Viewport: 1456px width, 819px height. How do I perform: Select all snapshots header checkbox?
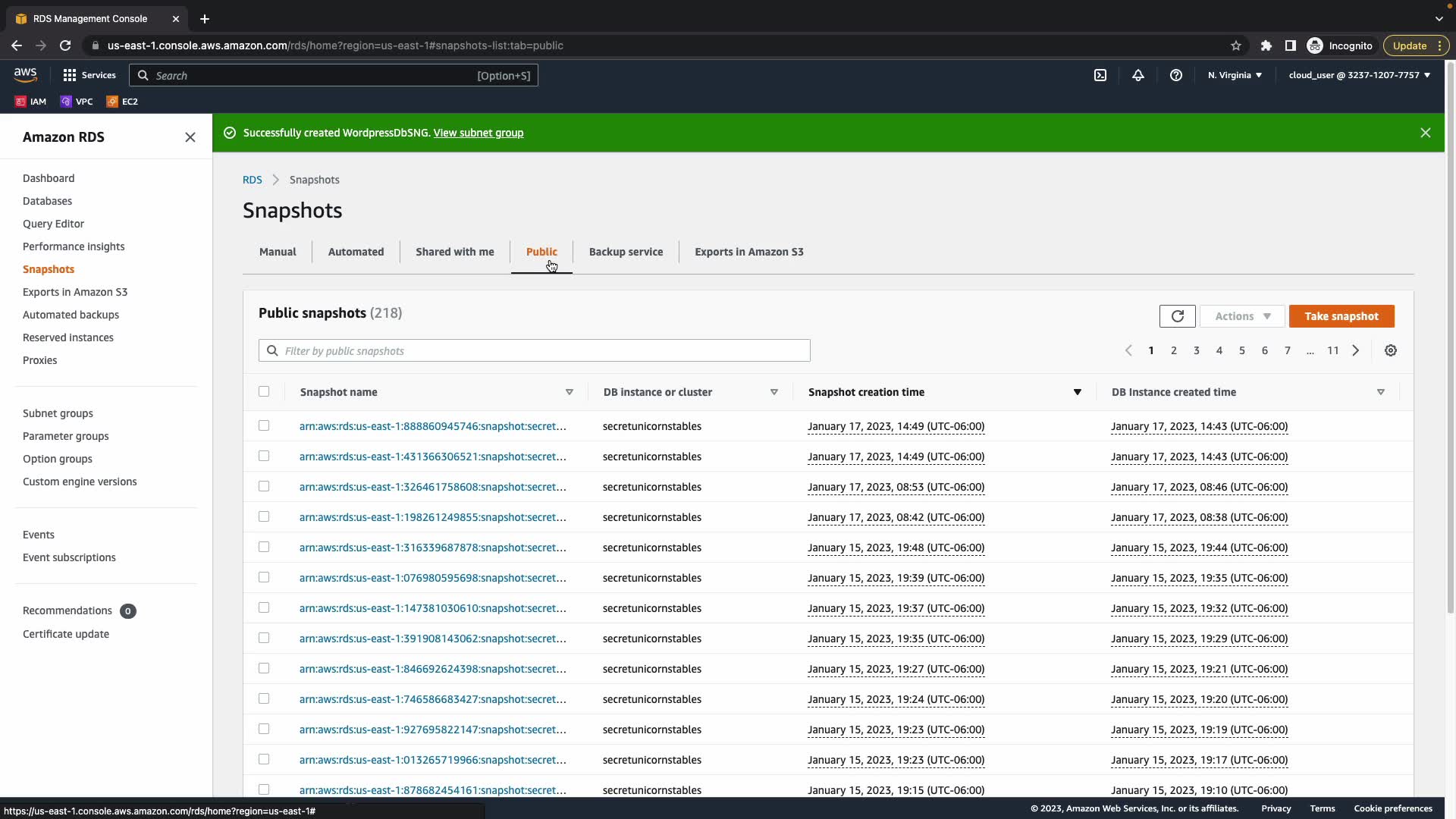pyautogui.click(x=264, y=391)
